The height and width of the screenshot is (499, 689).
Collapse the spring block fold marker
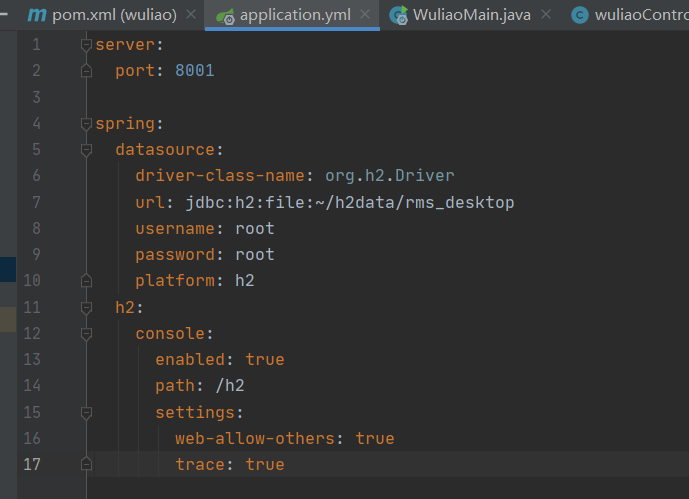86,124
